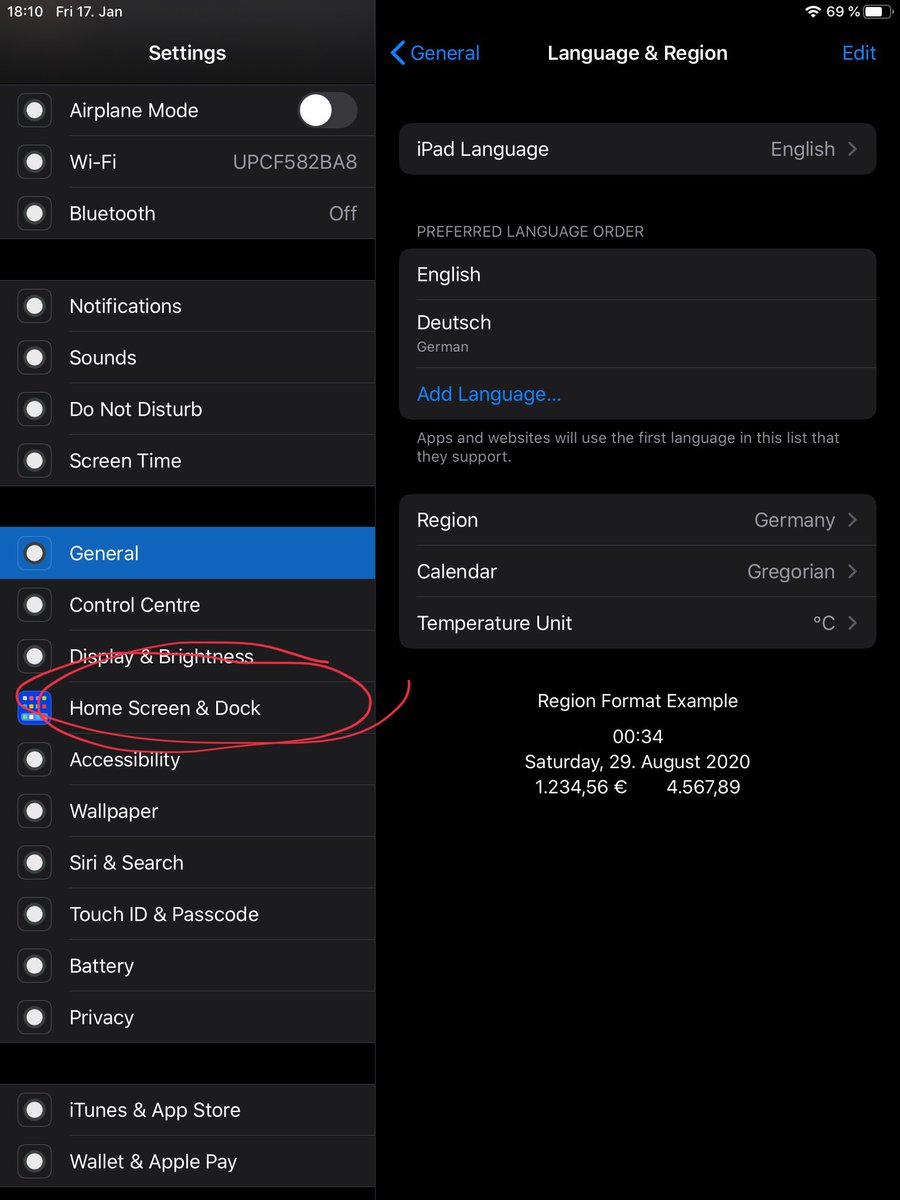This screenshot has width=900, height=1200.
Task: Click the icon beside Do Not Disturb
Action: (35, 409)
